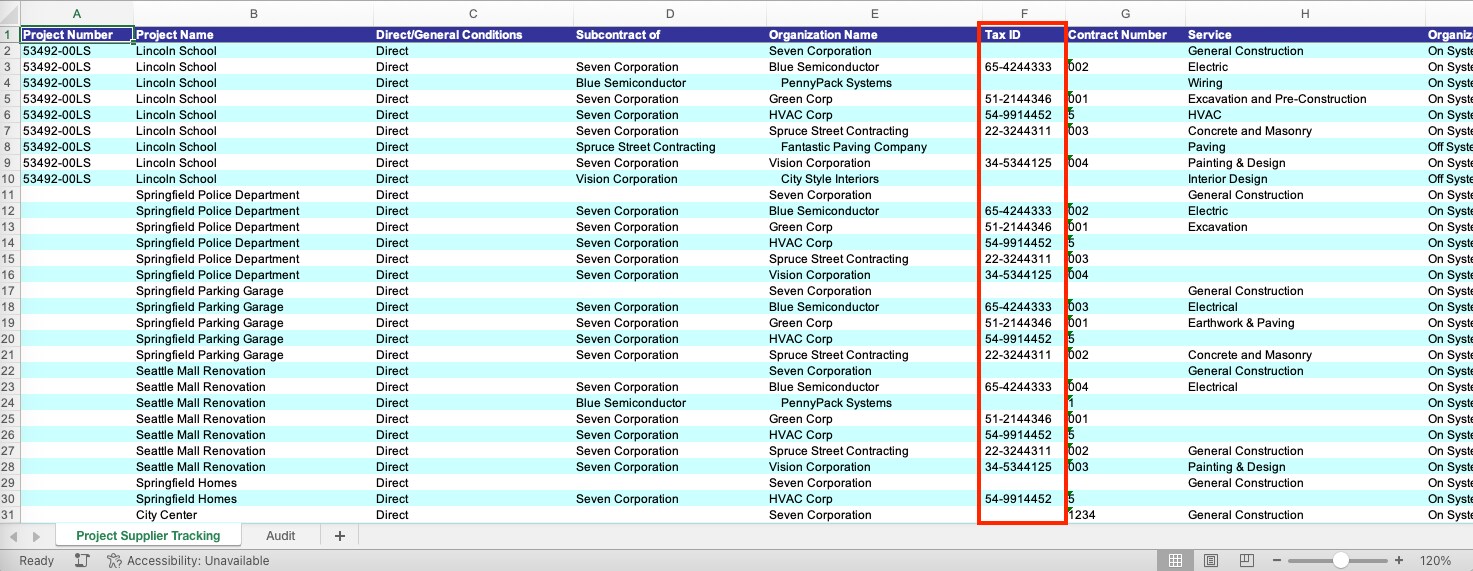Click Seattle Mall Renovation in row 22

pos(201,371)
